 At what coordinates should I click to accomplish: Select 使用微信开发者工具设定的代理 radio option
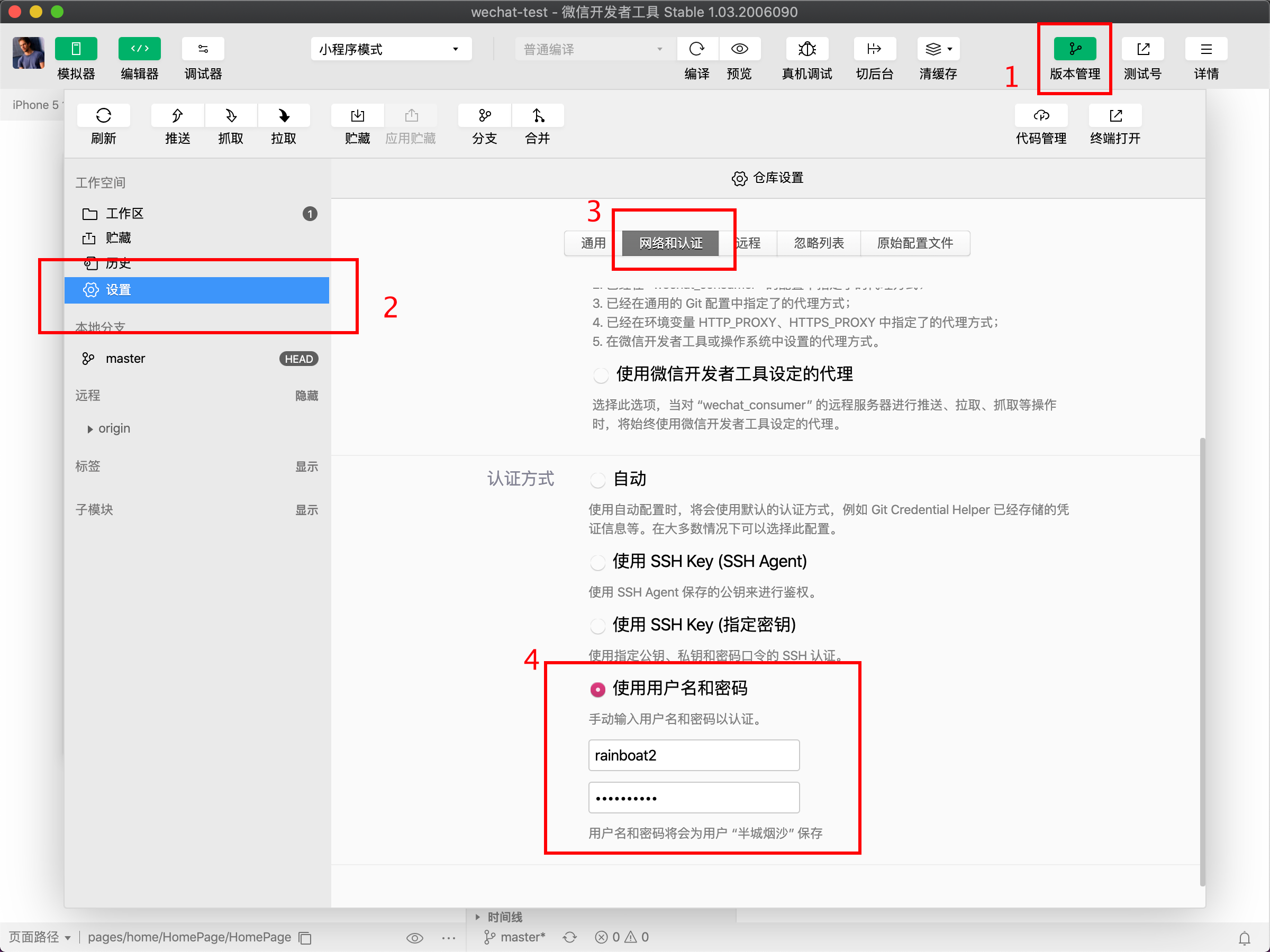601,376
